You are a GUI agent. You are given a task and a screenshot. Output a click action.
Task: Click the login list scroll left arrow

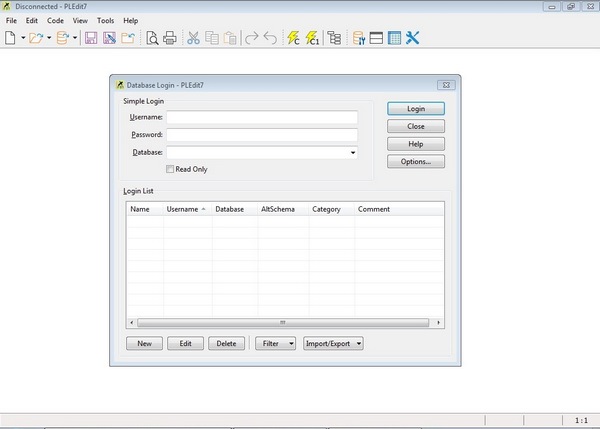point(132,323)
